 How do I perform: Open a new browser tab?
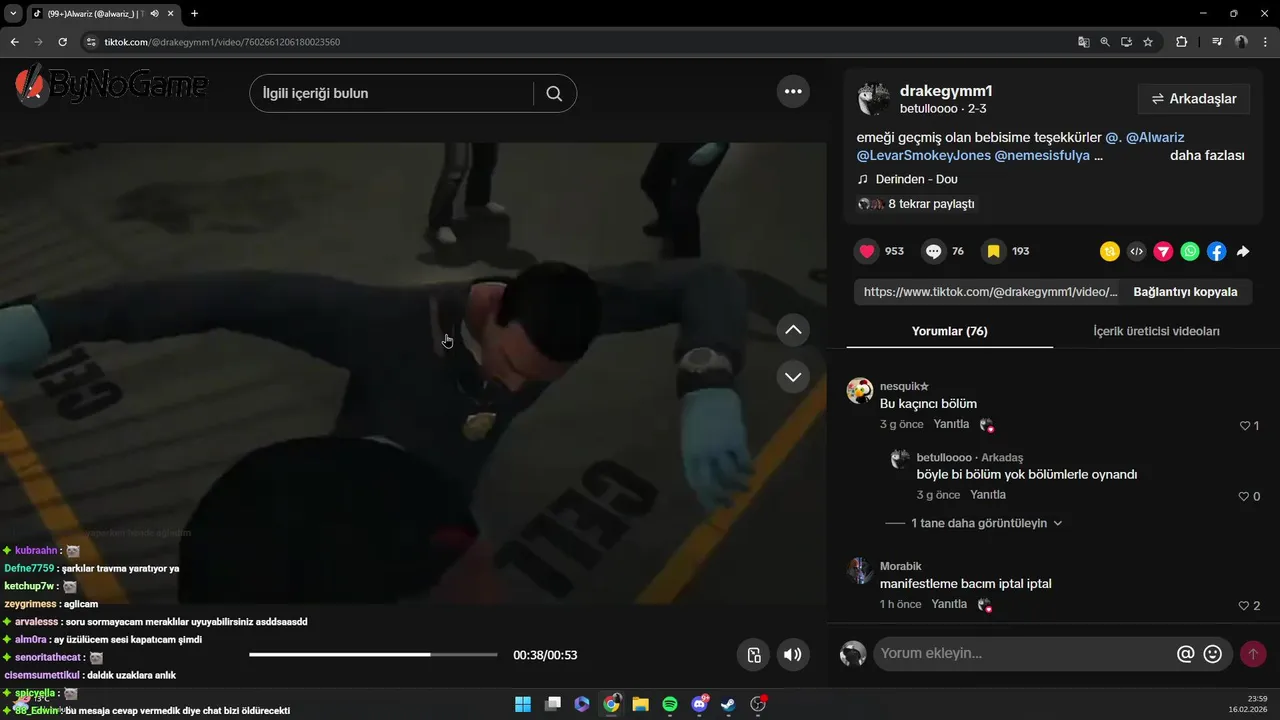click(x=194, y=14)
